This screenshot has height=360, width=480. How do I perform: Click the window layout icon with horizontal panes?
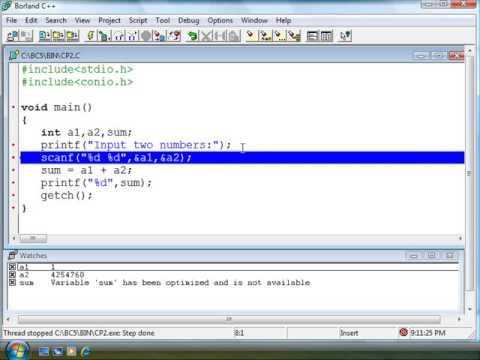[313, 36]
